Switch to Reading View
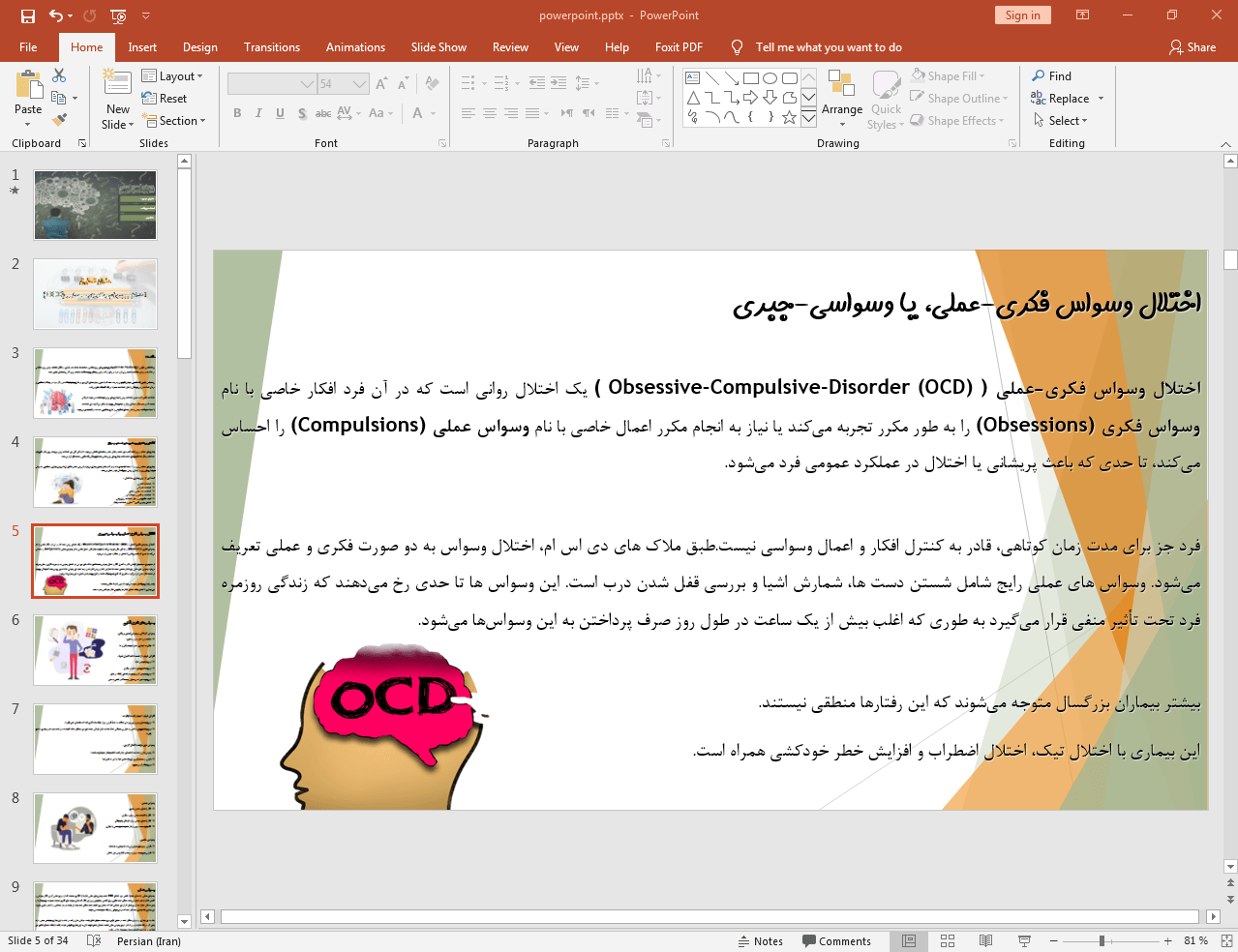 pyautogui.click(x=985, y=941)
